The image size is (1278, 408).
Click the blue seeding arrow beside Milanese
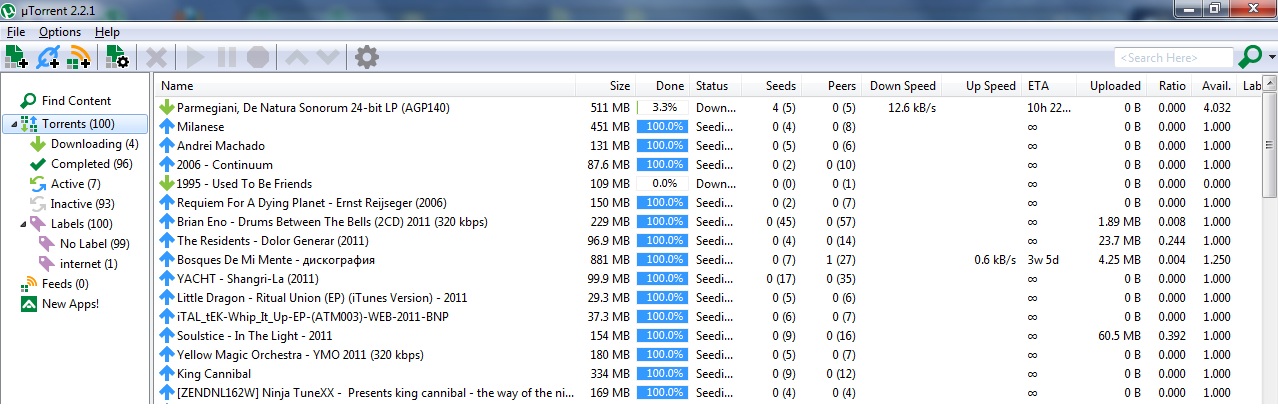[167, 126]
